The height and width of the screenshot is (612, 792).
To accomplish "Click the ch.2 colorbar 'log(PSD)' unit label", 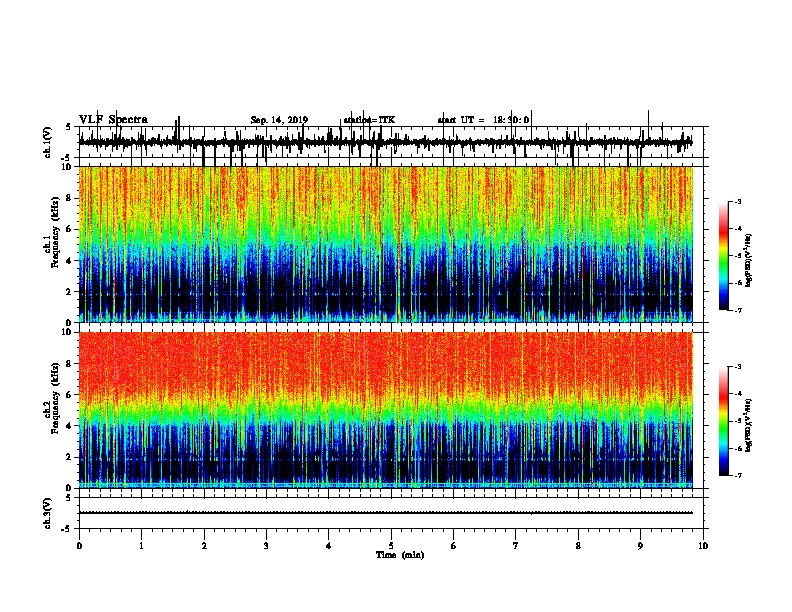I will pos(748,425).
